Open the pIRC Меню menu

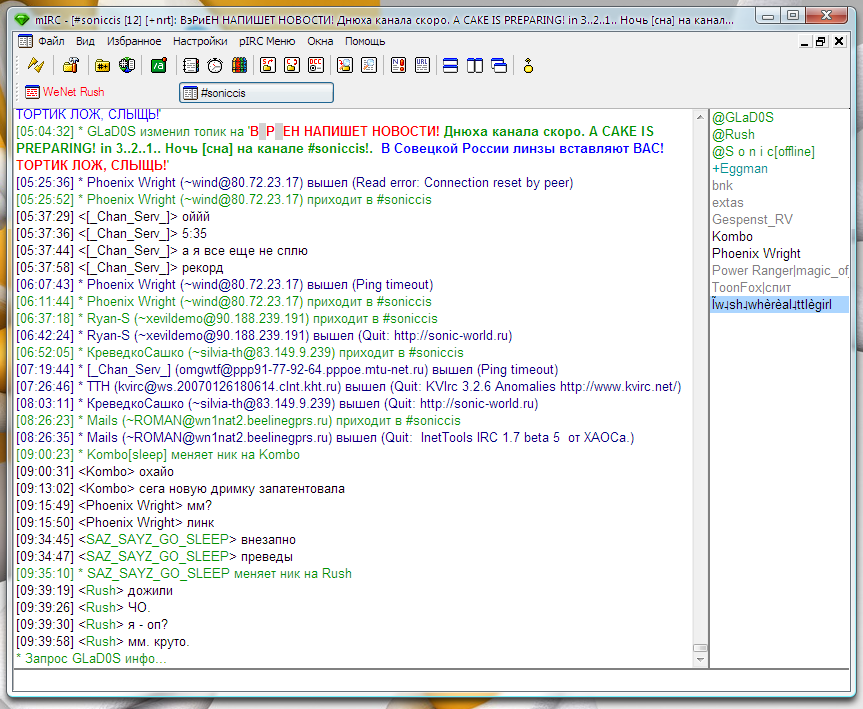point(267,41)
